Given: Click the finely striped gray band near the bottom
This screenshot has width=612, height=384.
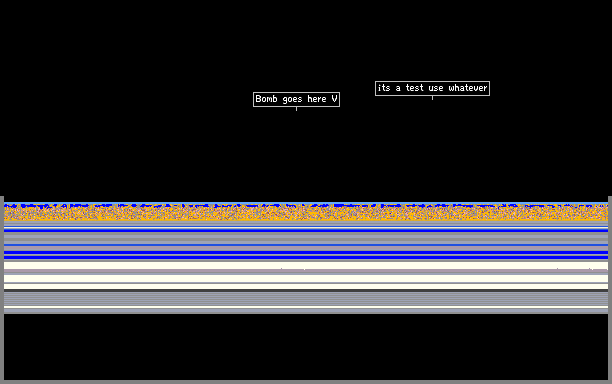Looking at the screenshot, I should point(306,299).
